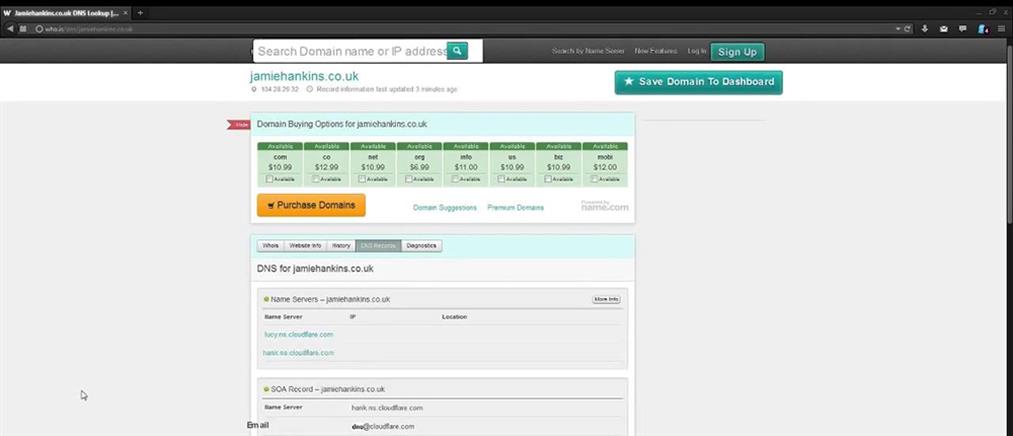Image resolution: width=1013 pixels, height=436 pixels.
Task: Collapse buying options with the Hide ribbon
Action: click(238, 125)
